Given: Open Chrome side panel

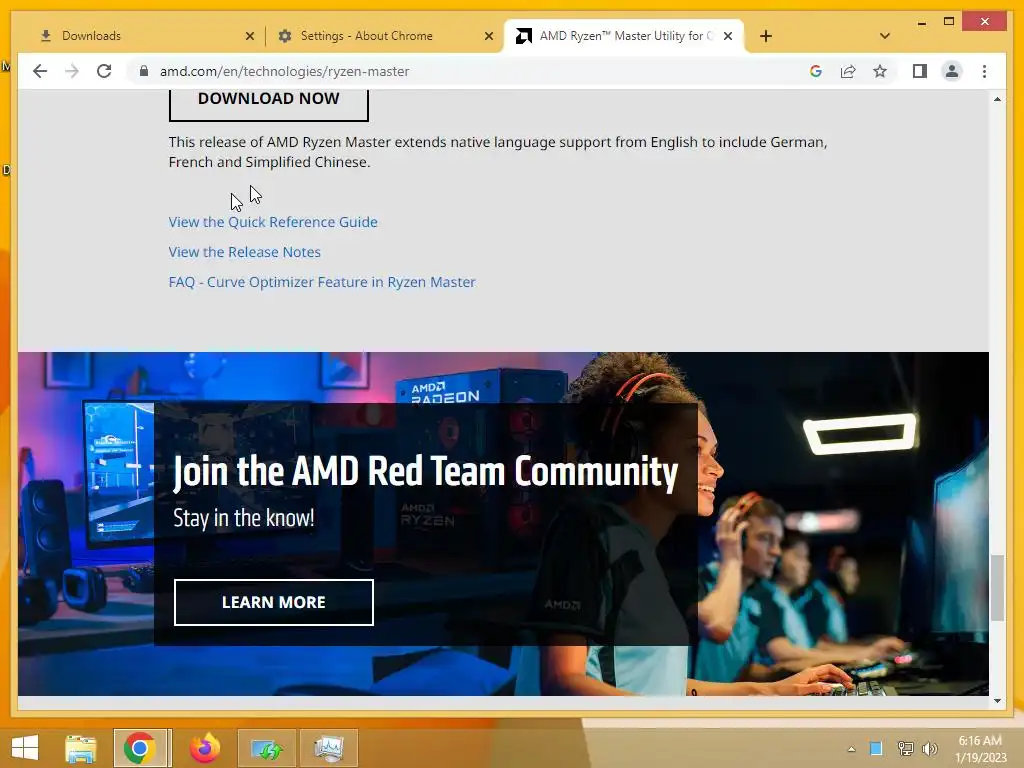Looking at the screenshot, I should click(x=920, y=71).
